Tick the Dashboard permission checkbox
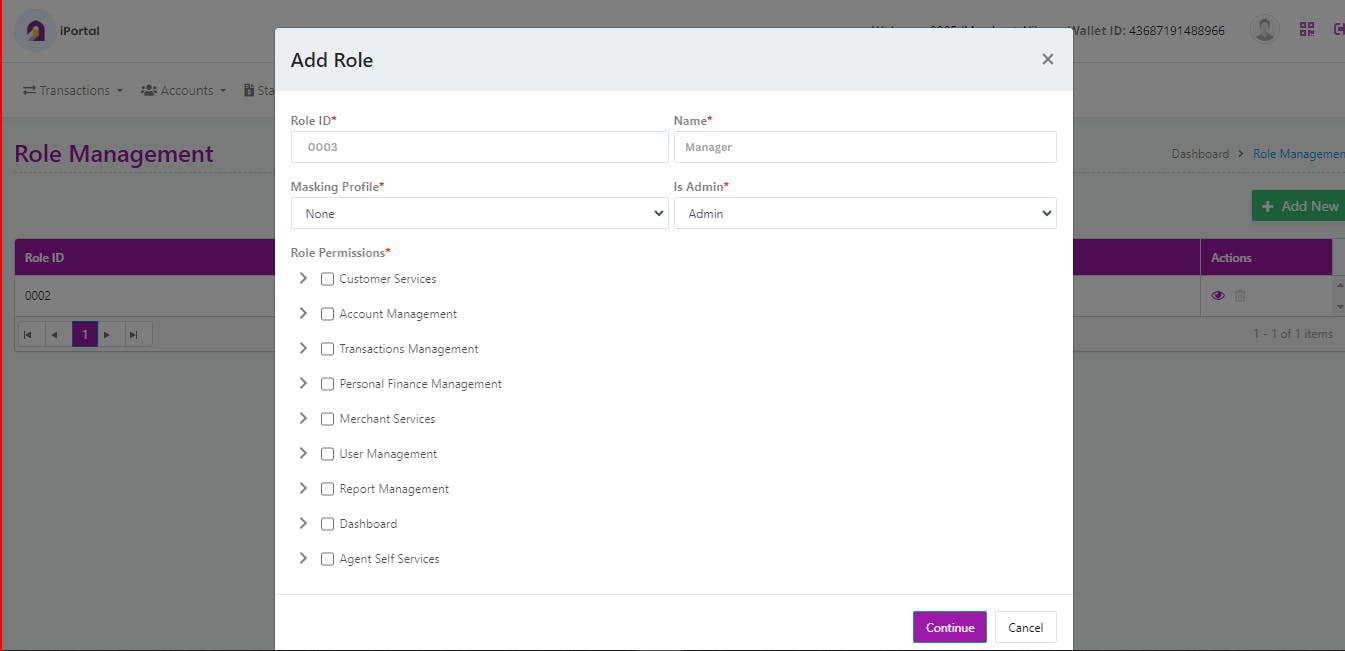The width and height of the screenshot is (1345, 651). click(x=327, y=524)
